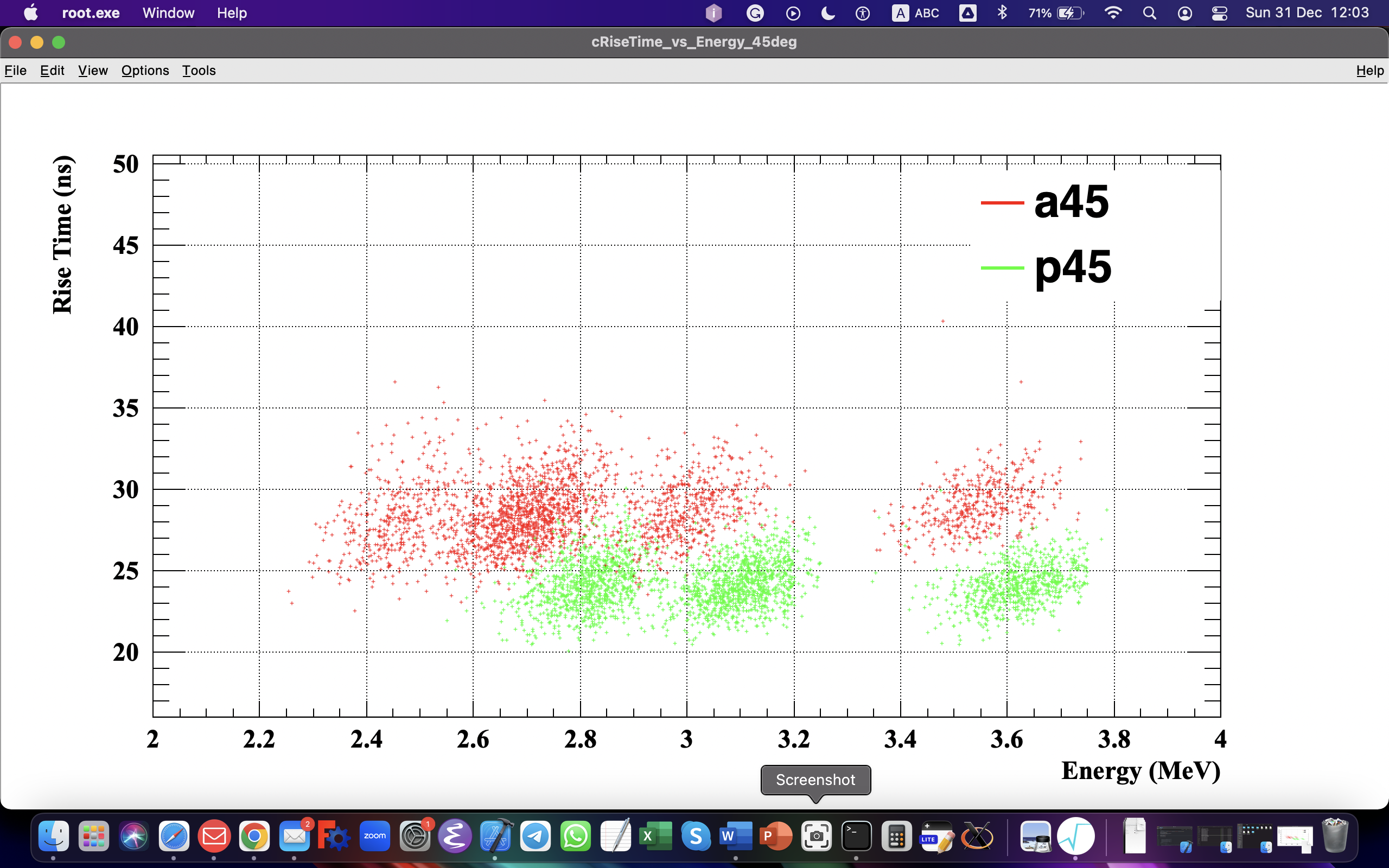This screenshot has width=1389, height=868.
Task: Open the View menu in canvas
Action: click(93, 70)
